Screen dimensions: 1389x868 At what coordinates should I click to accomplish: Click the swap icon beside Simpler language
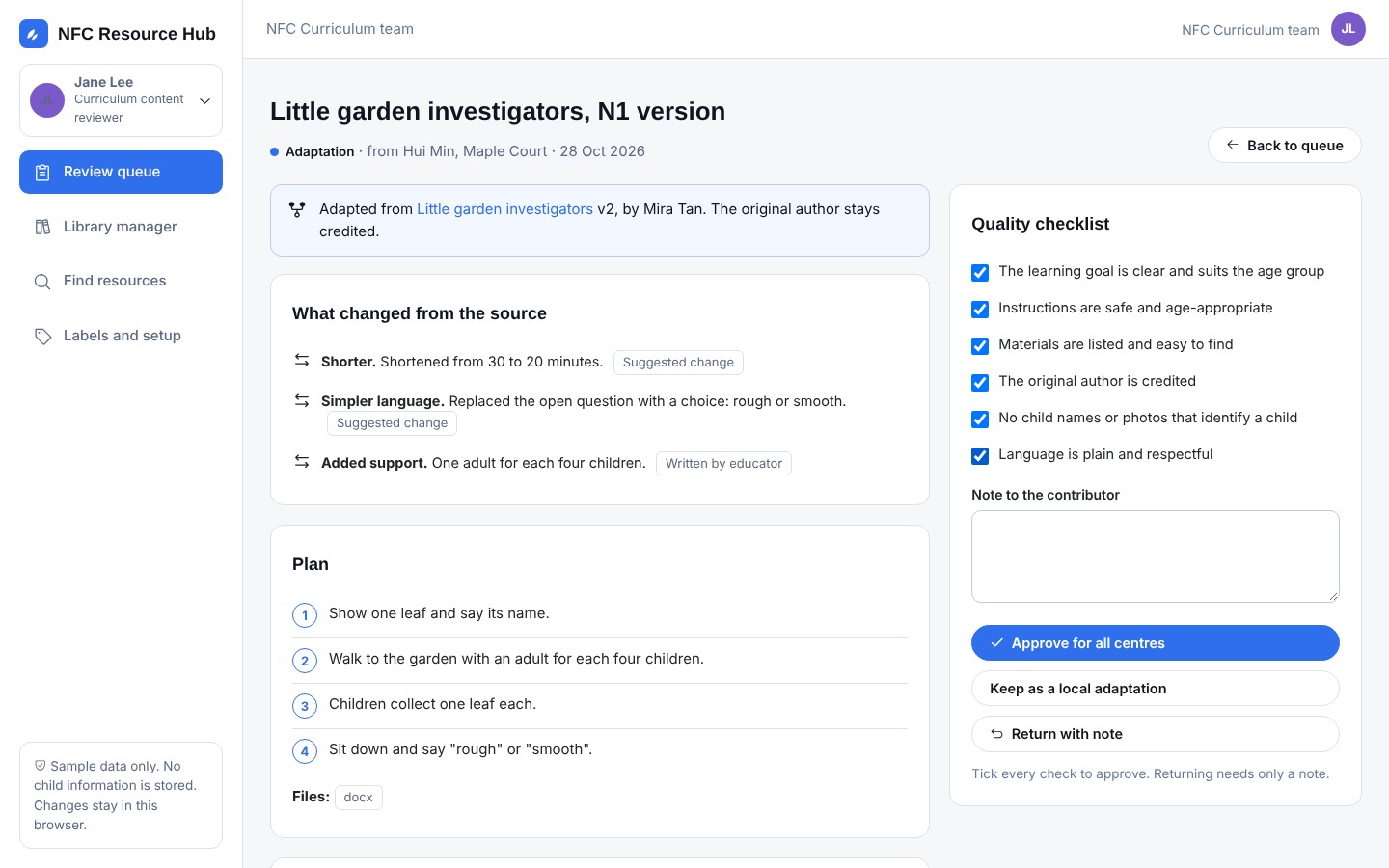click(302, 400)
